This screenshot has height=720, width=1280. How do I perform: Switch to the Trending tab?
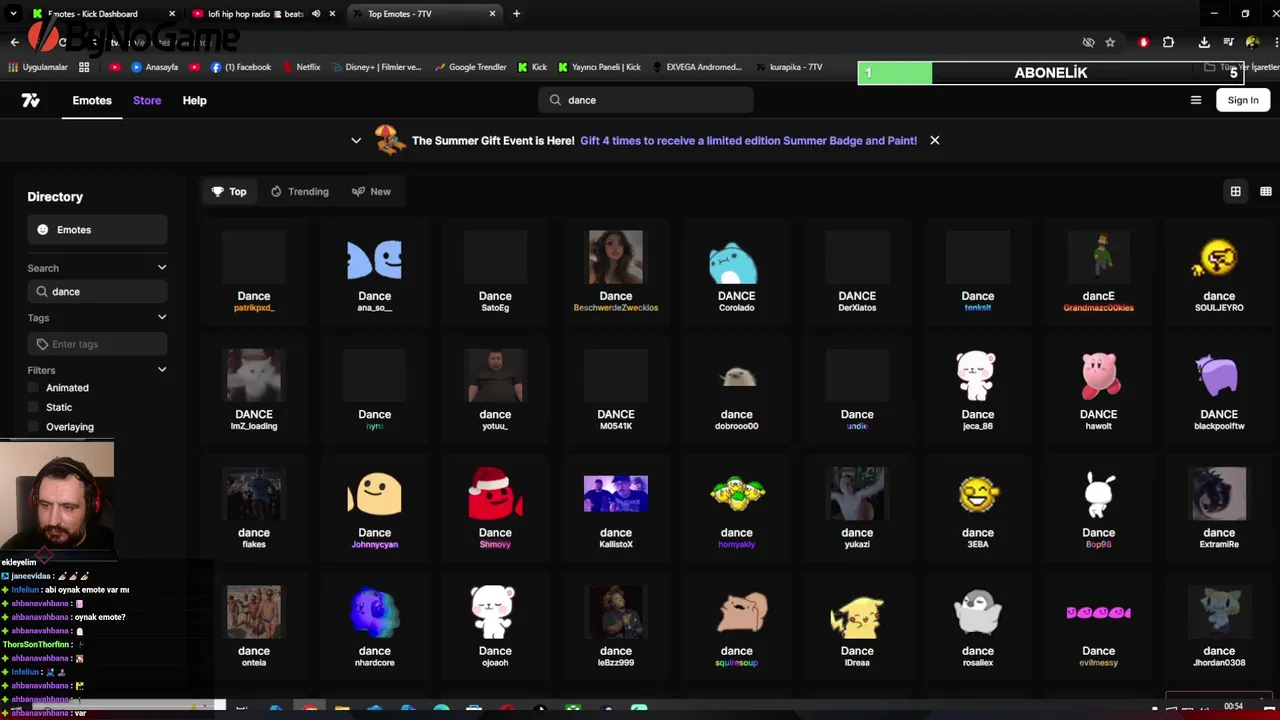tap(300, 191)
